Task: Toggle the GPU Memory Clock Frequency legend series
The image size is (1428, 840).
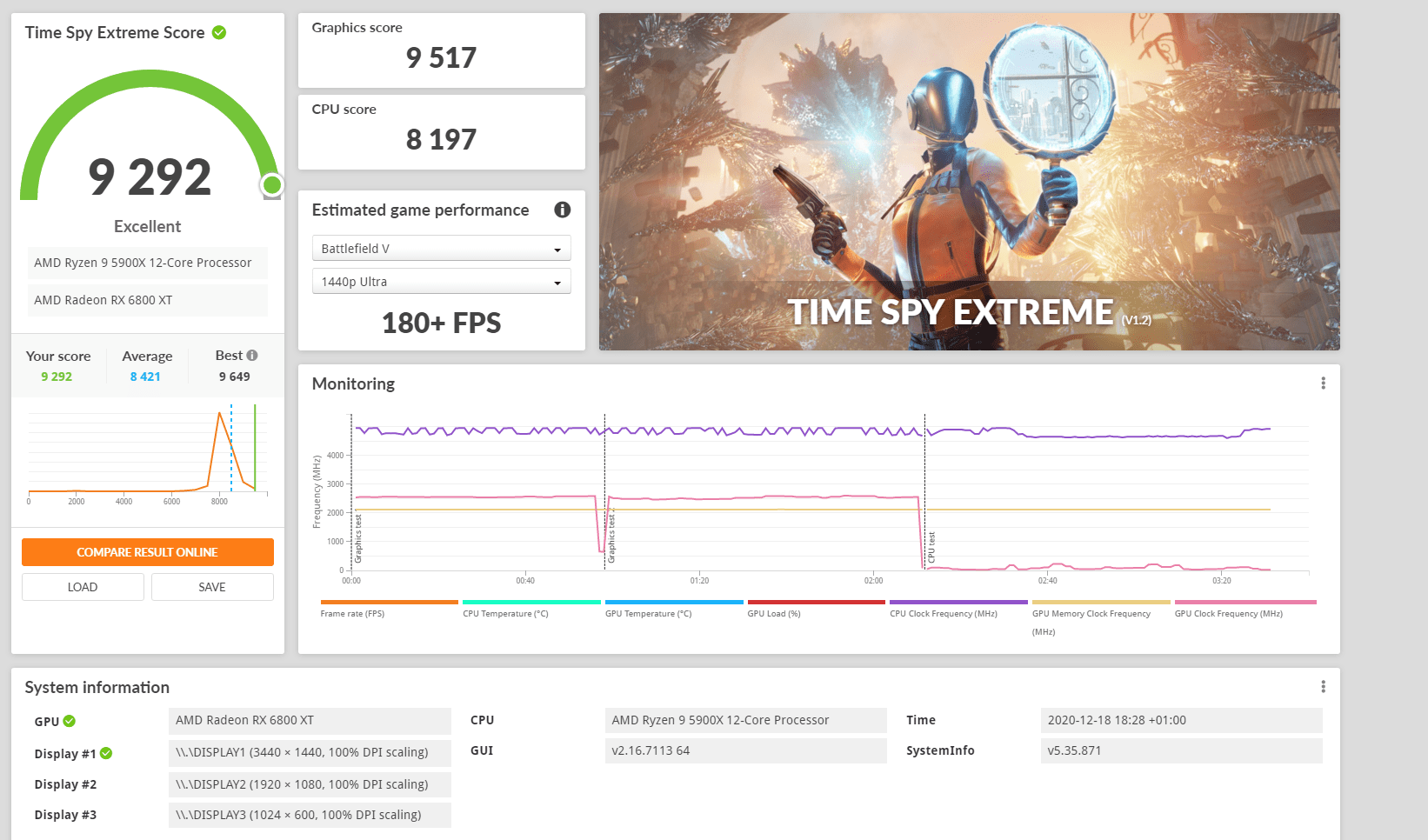Action: (x=1101, y=617)
